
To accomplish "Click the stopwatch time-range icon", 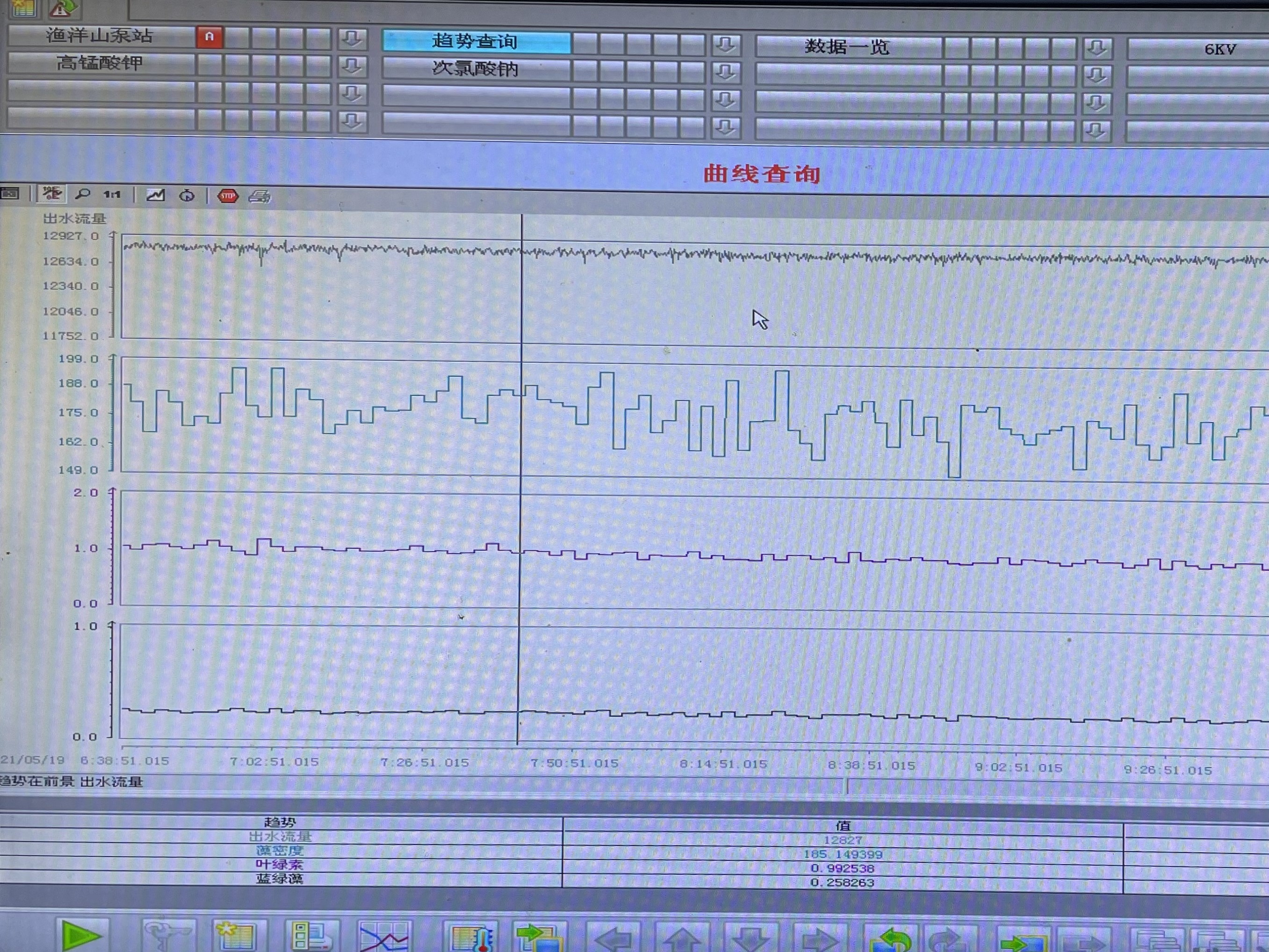I will click(x=187, y=195).
